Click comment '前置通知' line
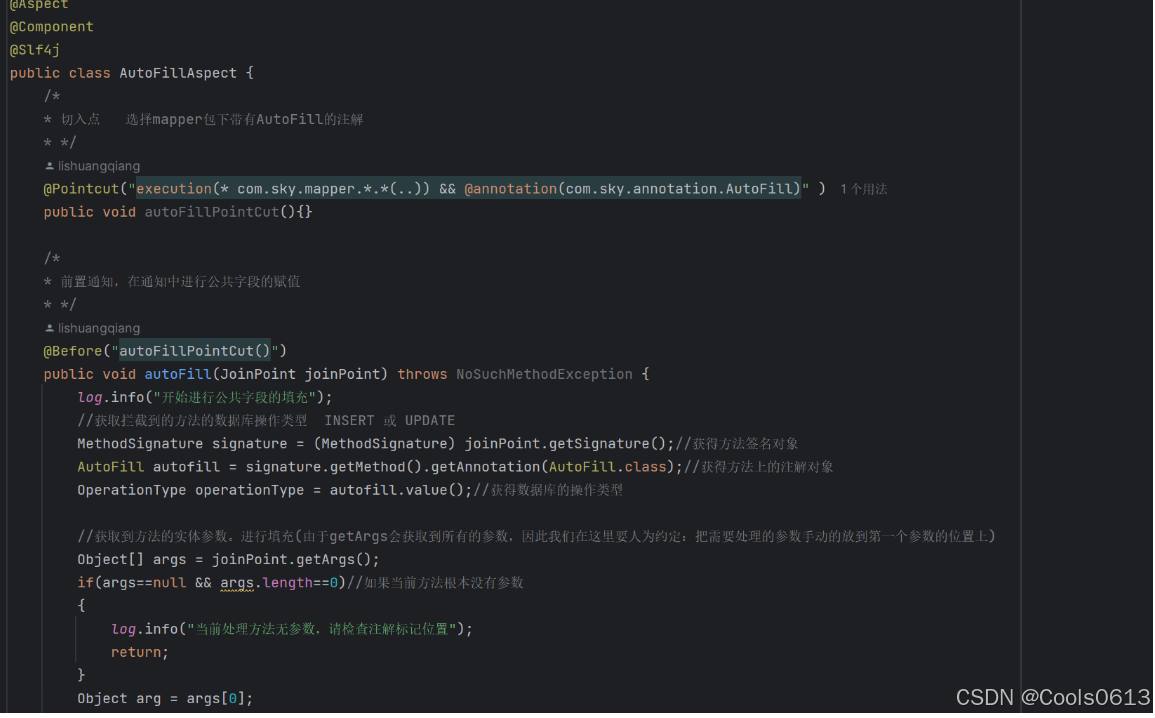The width and height of the screenshot is (1155, 718). coord(172,282)
